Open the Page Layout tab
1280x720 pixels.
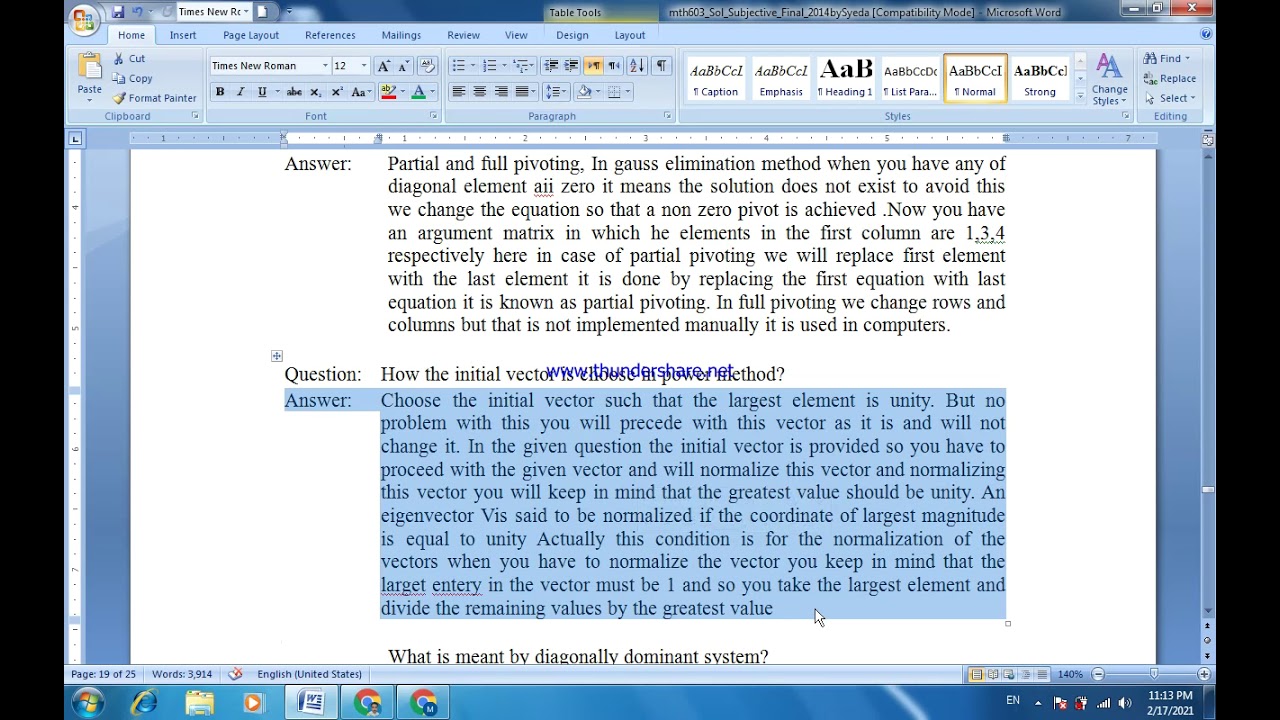pos(251,35)
